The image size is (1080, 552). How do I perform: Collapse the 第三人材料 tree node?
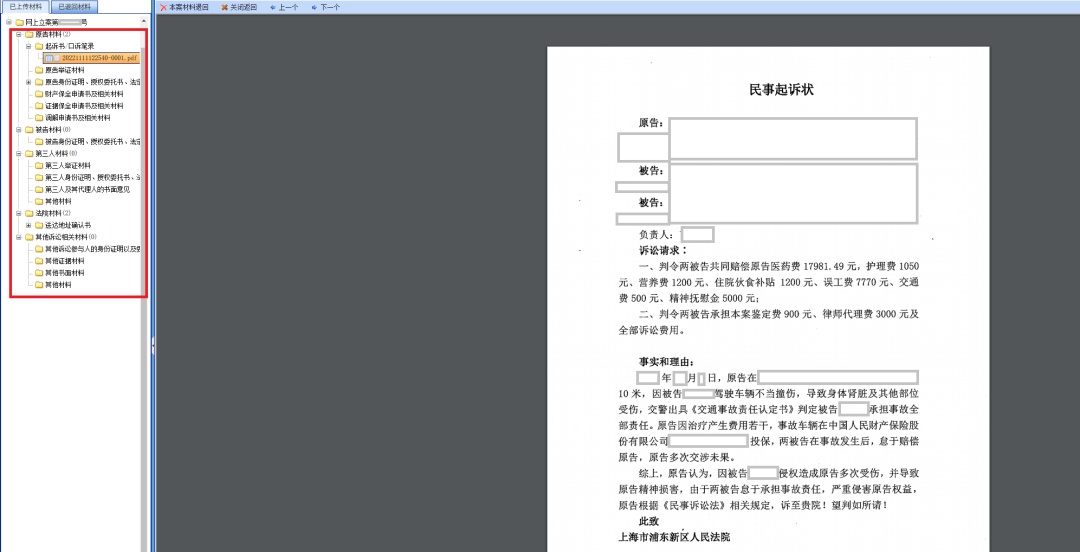[x=18, y=153]
